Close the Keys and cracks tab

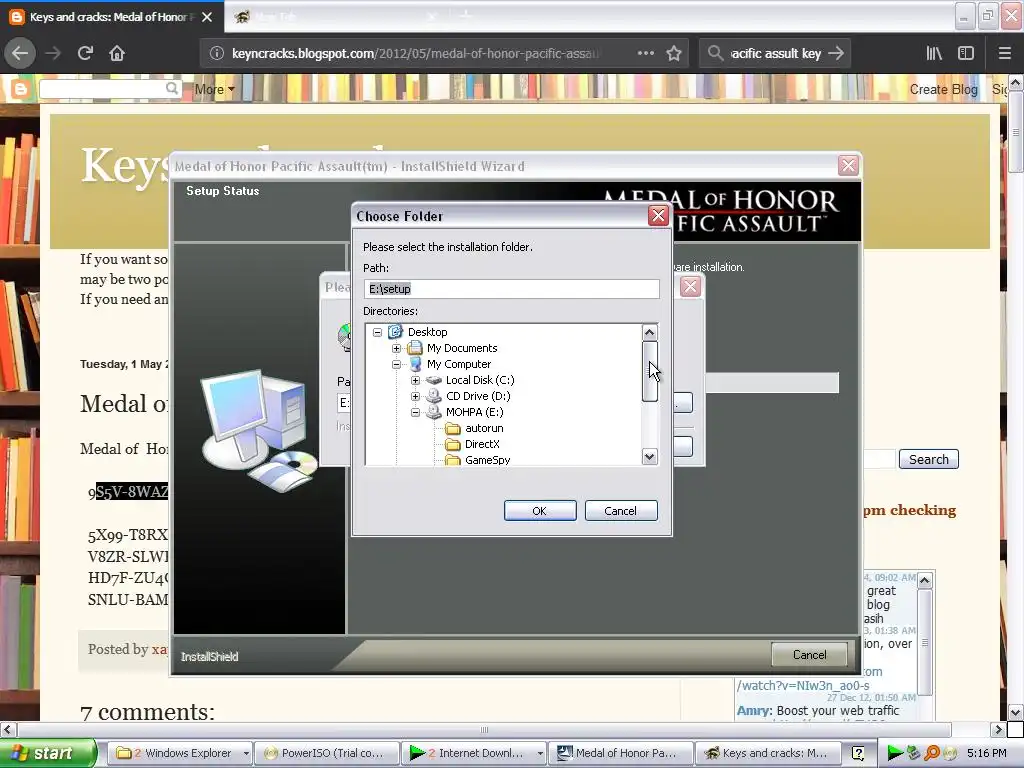[207, 17]
